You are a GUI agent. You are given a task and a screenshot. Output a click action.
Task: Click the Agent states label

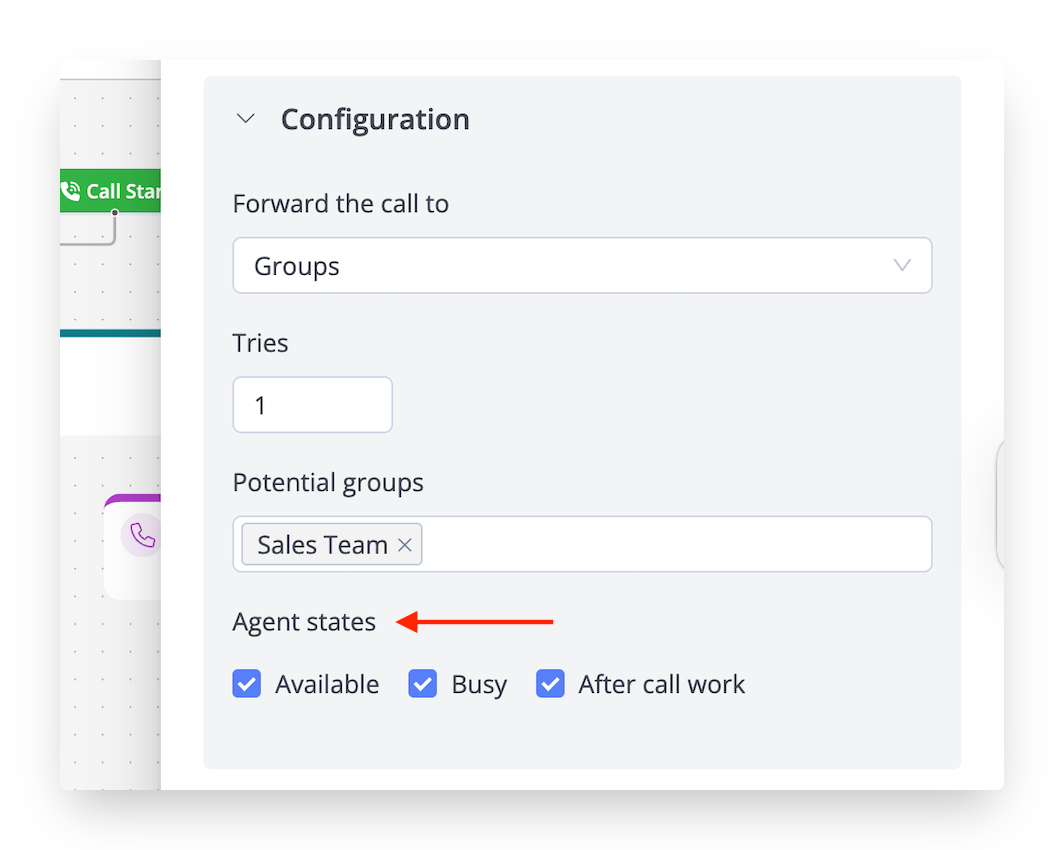point(304,622)
